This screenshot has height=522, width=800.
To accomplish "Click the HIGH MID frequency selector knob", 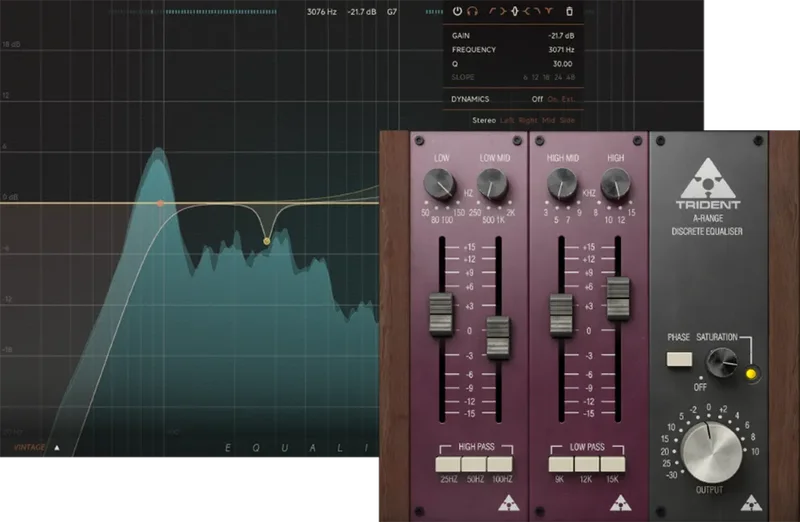I will point(562,184).
